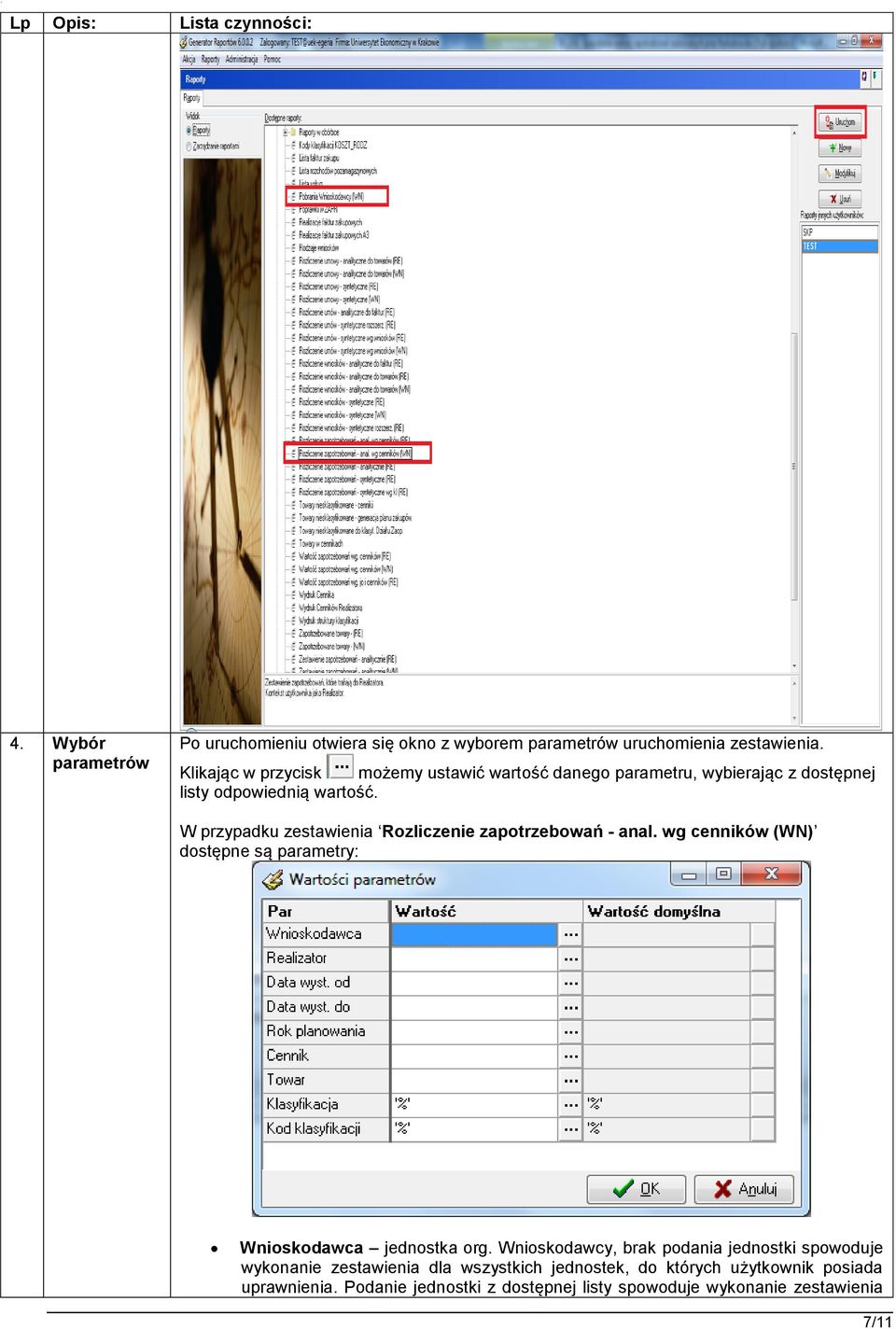The width and height of the screenshot is (896, 1329).
Task: Open the Administracja menu
Action: (242, 60)
